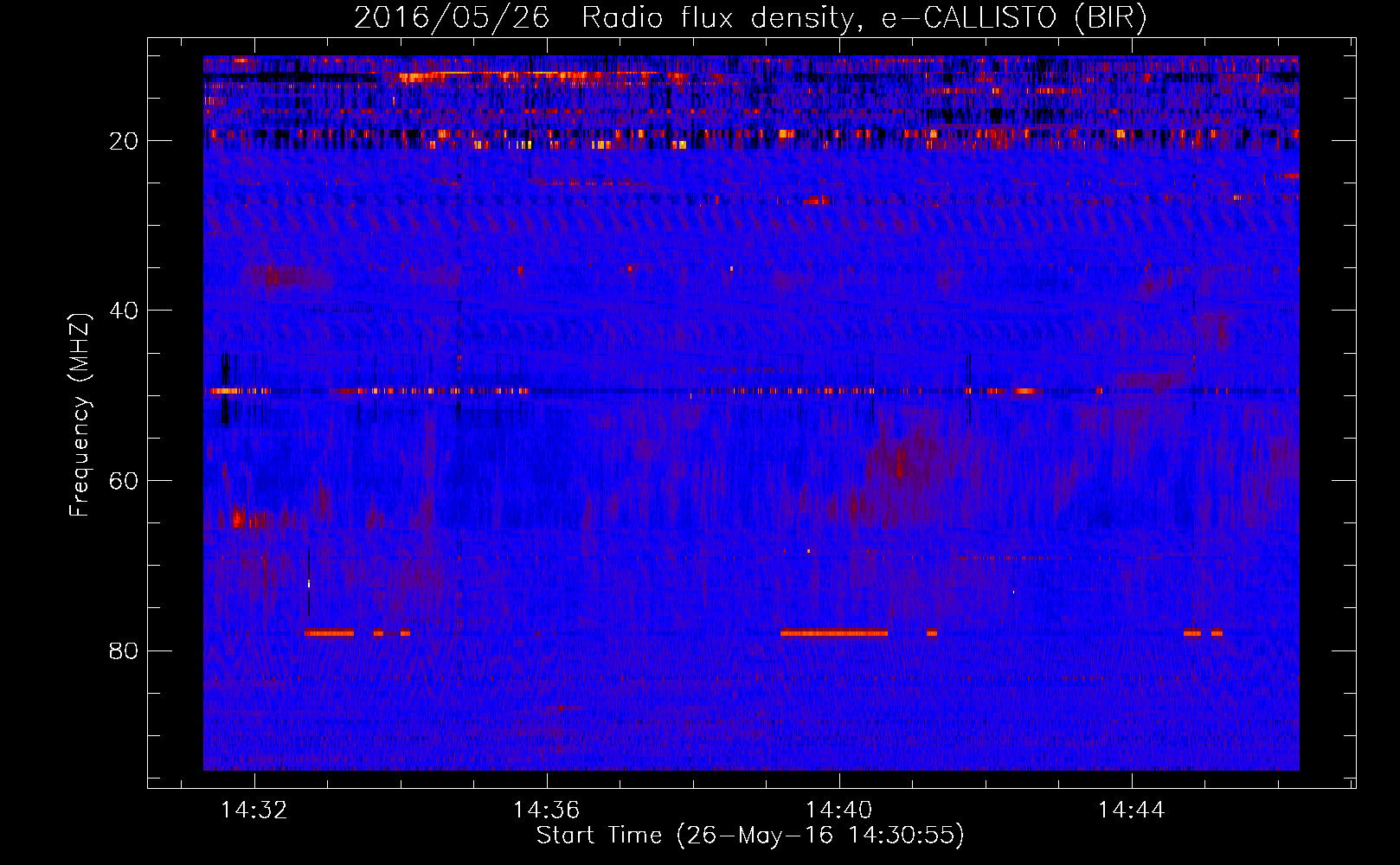Click the long red 78 MHz burst near 14:40
This screenshot has height=865, width=1400.
click(x=834, y=633)
